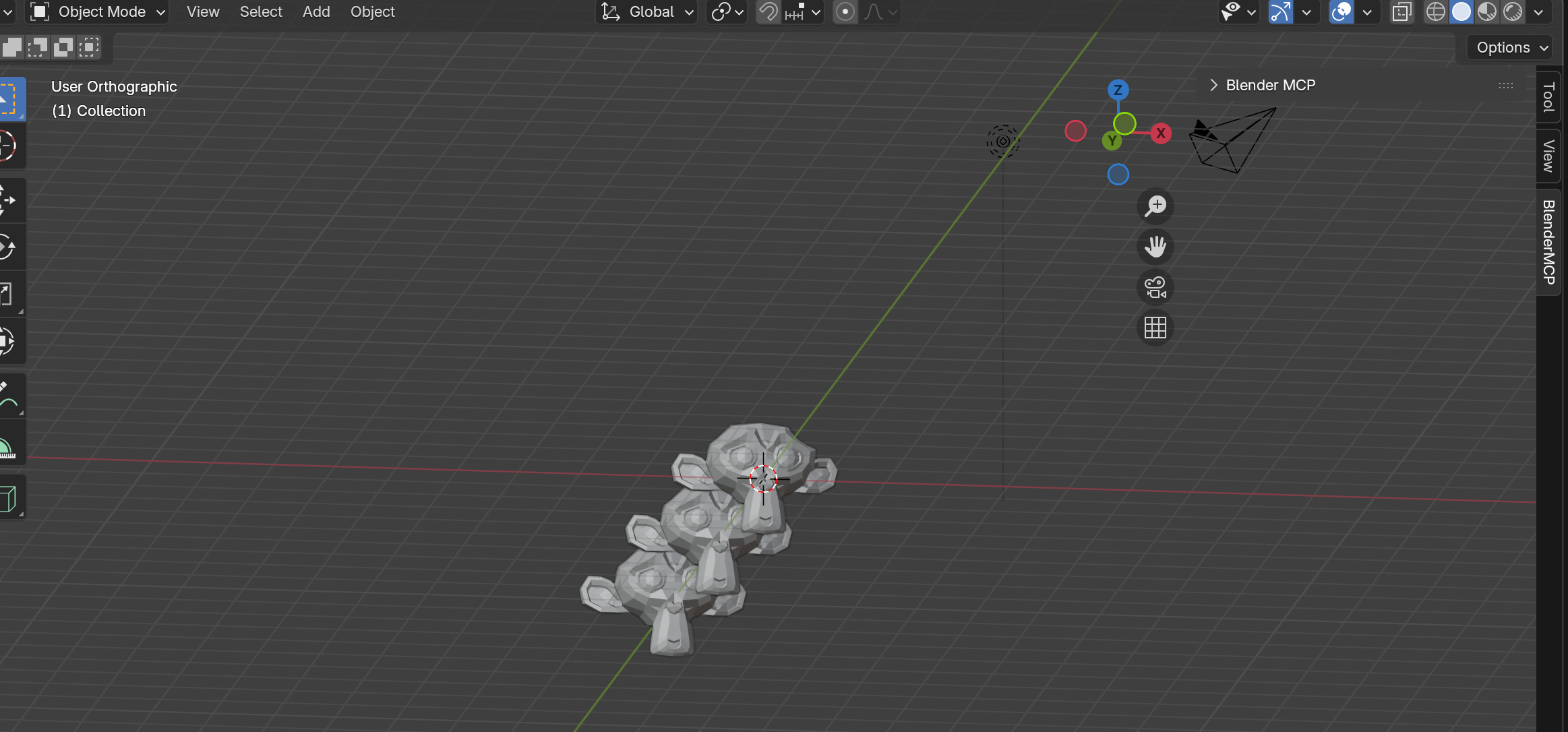Viewport: 1568px width, 732px height.
Task: Expand the Blender MCP panel
Action: tap(1212, 85)
